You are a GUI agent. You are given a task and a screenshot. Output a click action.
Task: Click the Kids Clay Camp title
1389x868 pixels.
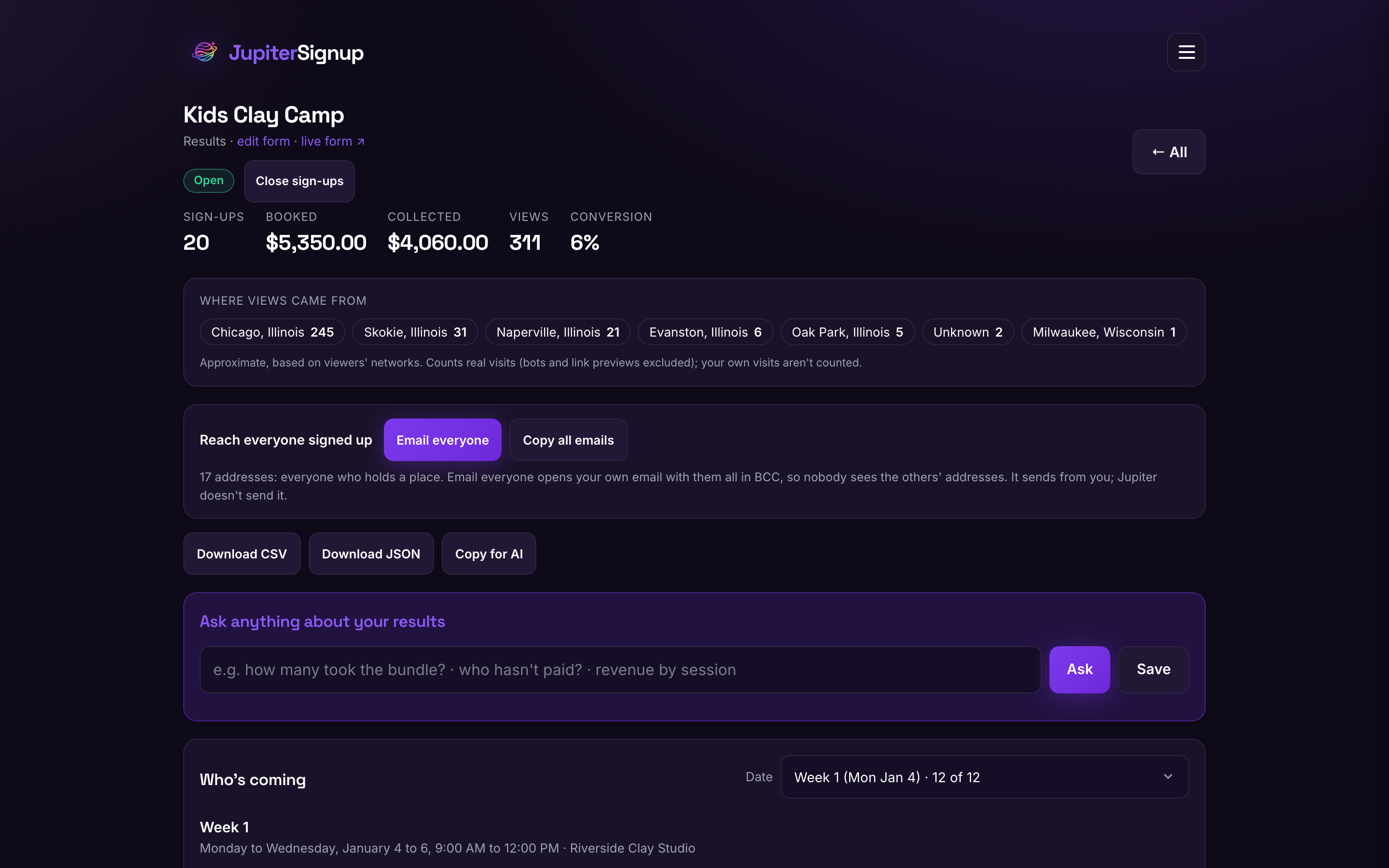263,115
